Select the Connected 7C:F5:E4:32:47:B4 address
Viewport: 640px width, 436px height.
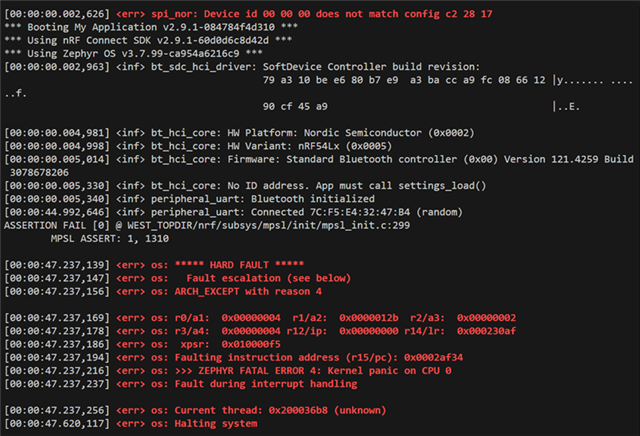click(330, 212)
